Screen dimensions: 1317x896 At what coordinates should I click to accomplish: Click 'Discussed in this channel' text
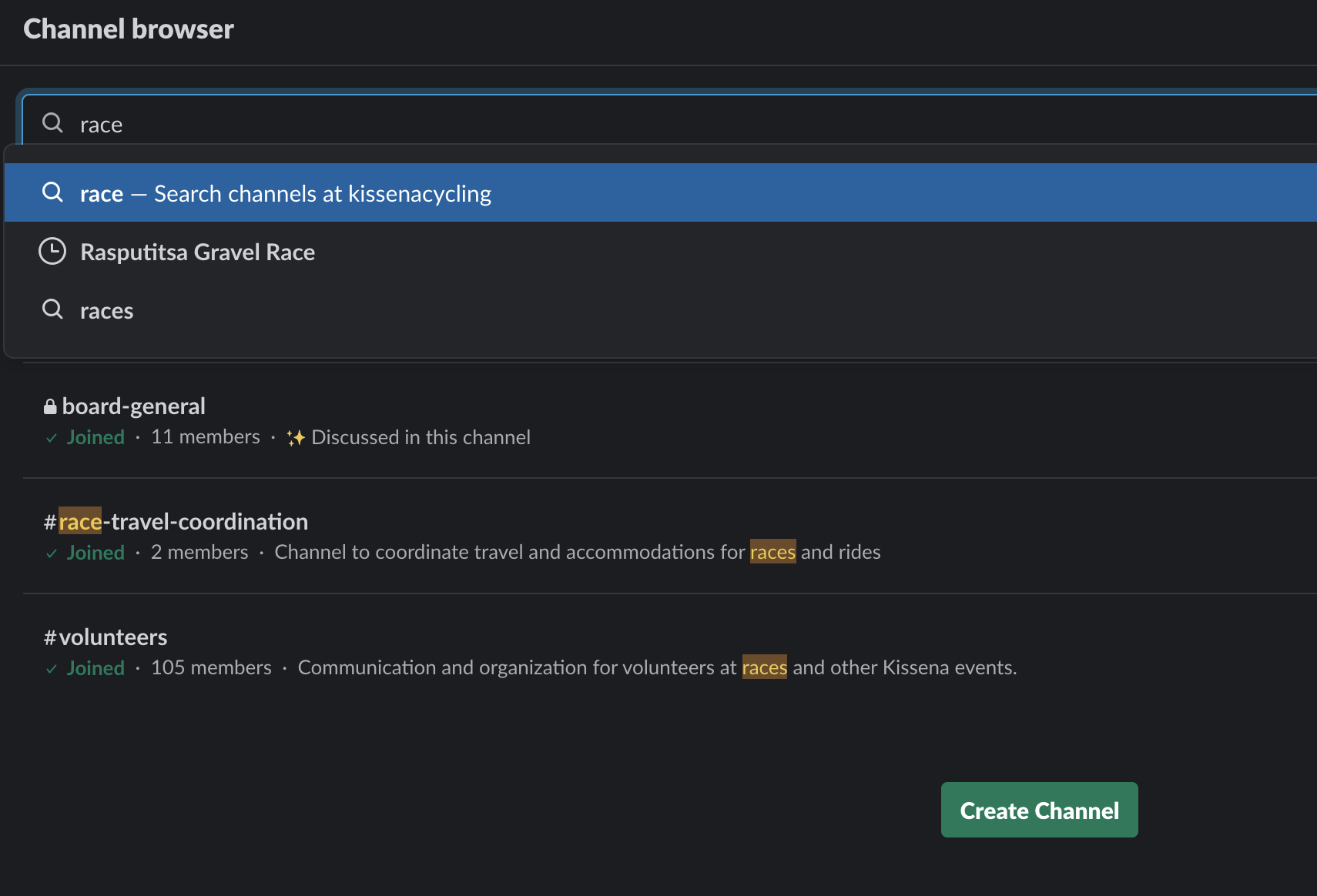[x=421, y=437]
